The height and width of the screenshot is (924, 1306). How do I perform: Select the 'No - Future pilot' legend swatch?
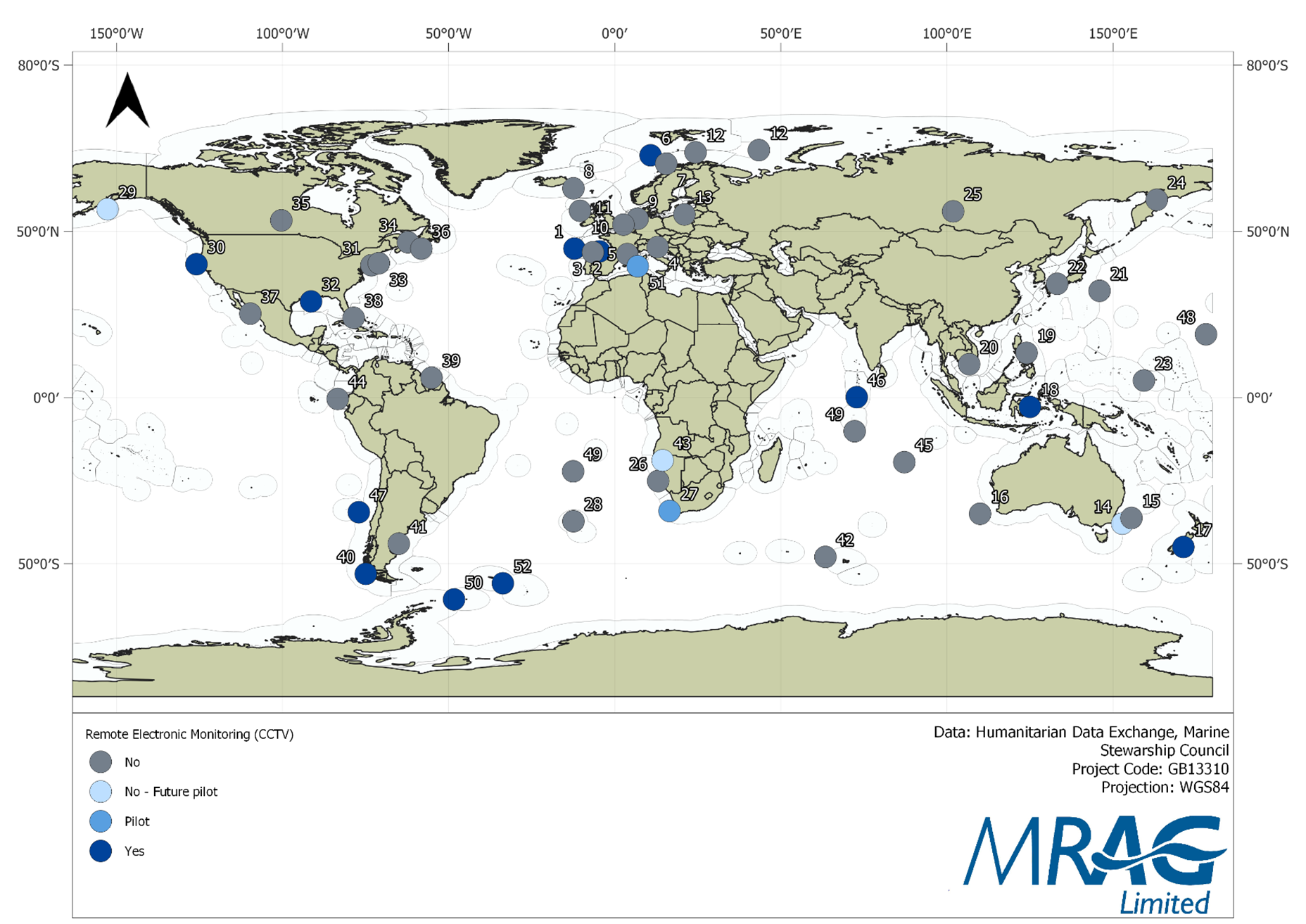click(x=101, y=791)
